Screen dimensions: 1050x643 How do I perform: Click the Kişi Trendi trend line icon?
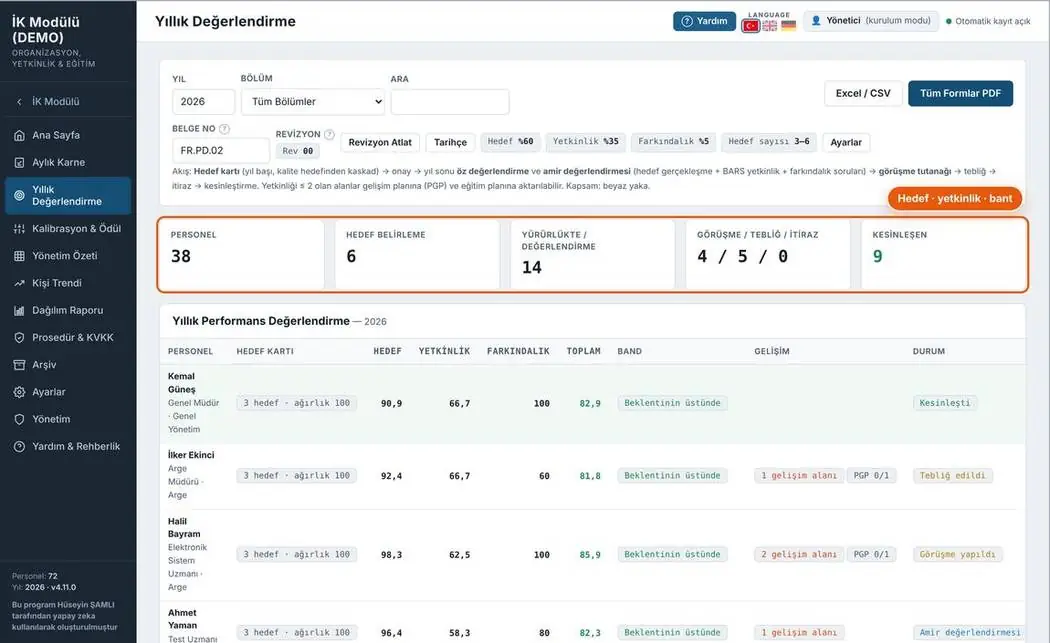click(x=19, y=283)
